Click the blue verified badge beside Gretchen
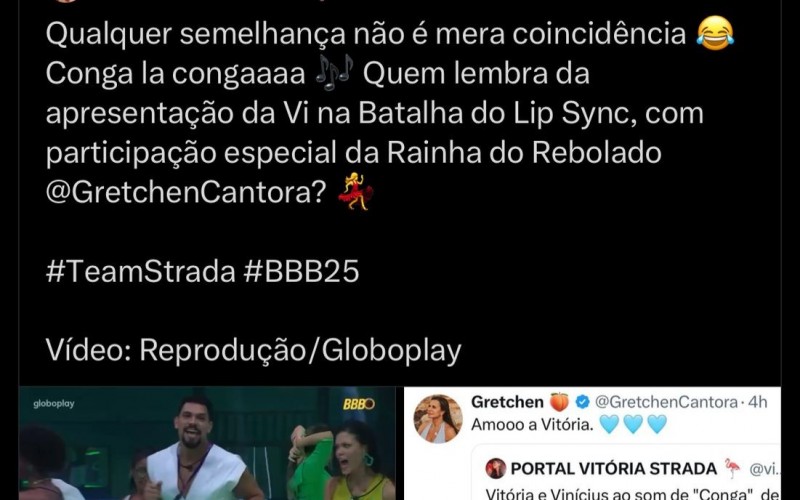The width and height of the screenshot is (800, 500). (582, 402)
